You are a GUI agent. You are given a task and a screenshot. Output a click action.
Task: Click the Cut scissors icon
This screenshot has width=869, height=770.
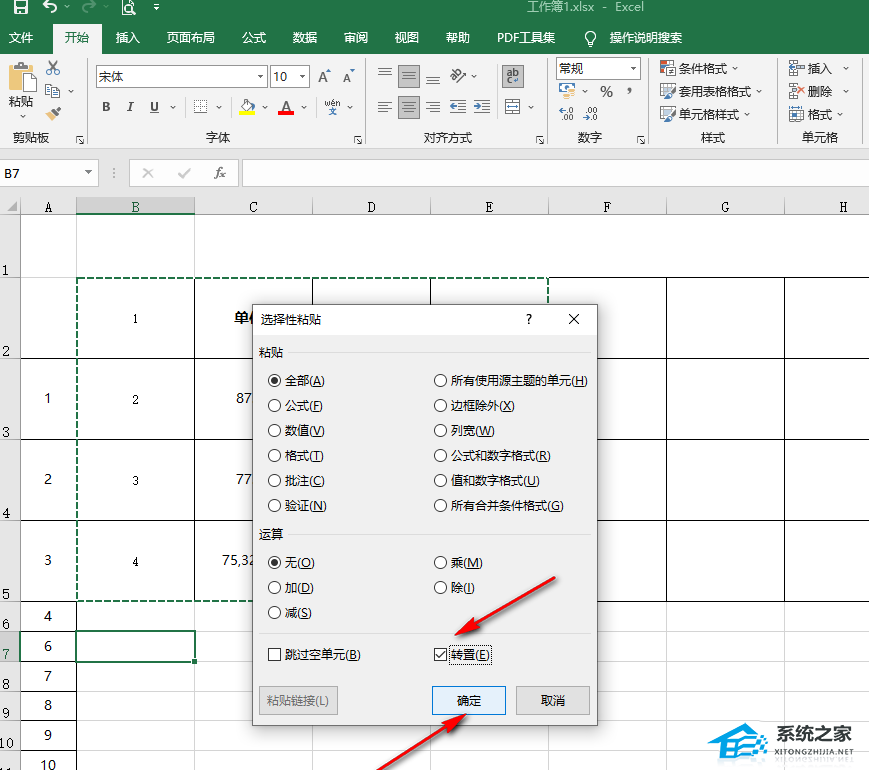[53, 68]
